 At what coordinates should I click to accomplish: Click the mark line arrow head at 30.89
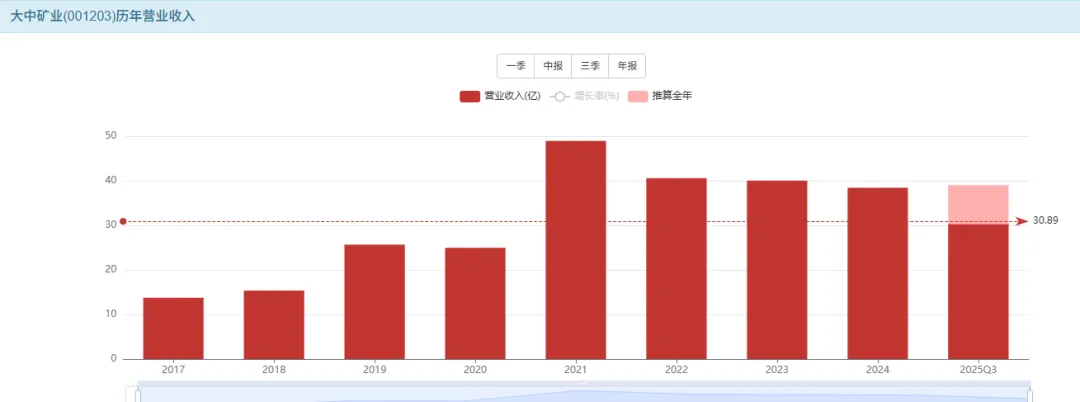click(1023, 221)
